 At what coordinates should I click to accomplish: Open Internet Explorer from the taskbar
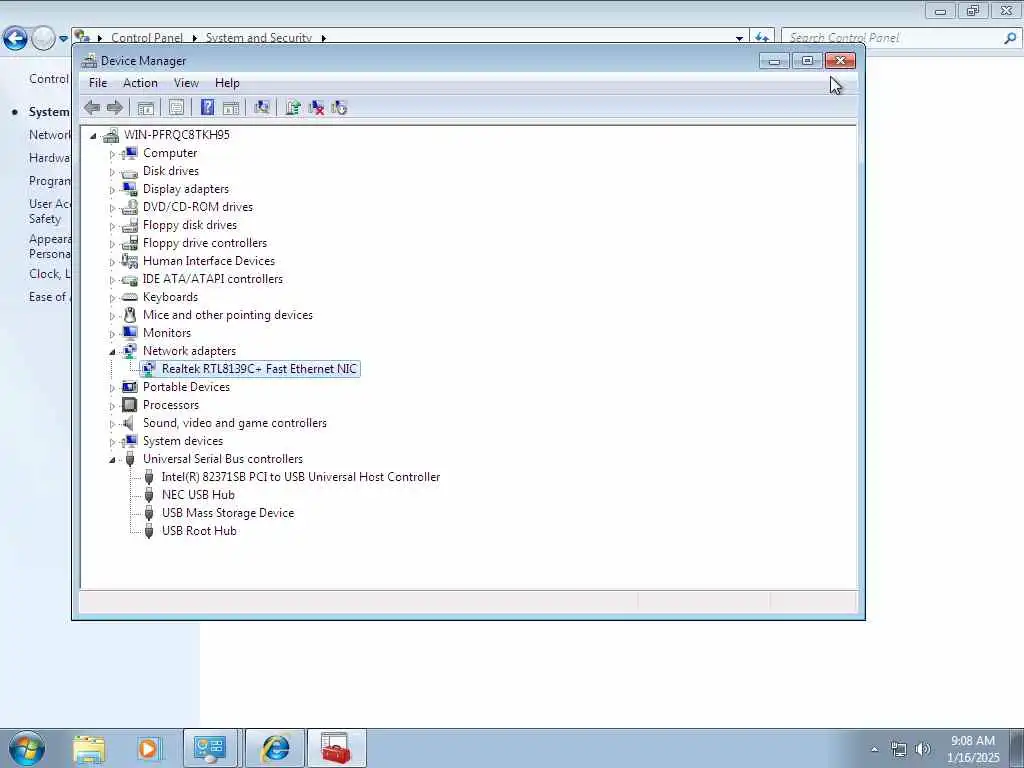[x=276, y=748]
